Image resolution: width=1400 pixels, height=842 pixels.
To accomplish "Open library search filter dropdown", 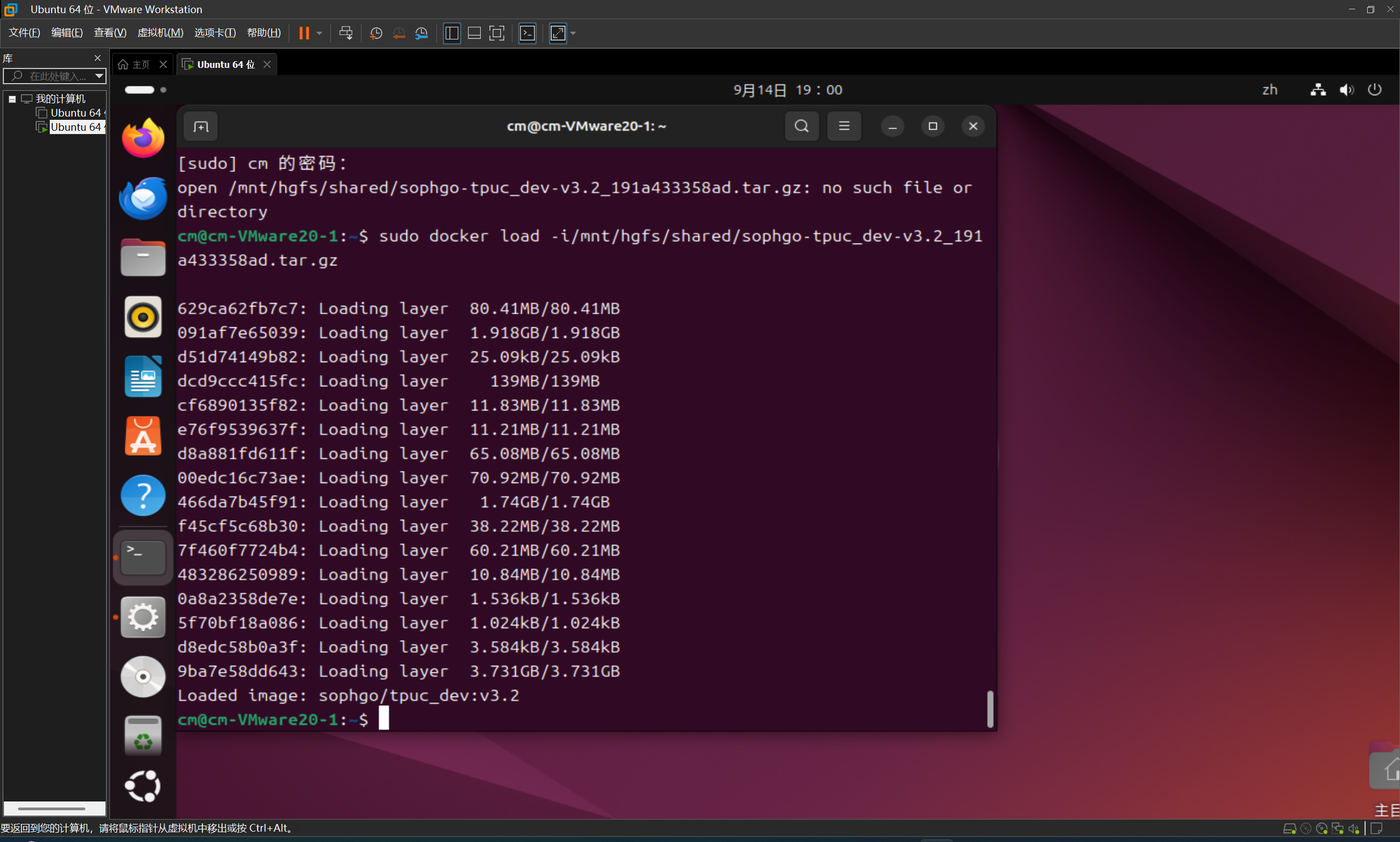I will (x=99, y=76).
